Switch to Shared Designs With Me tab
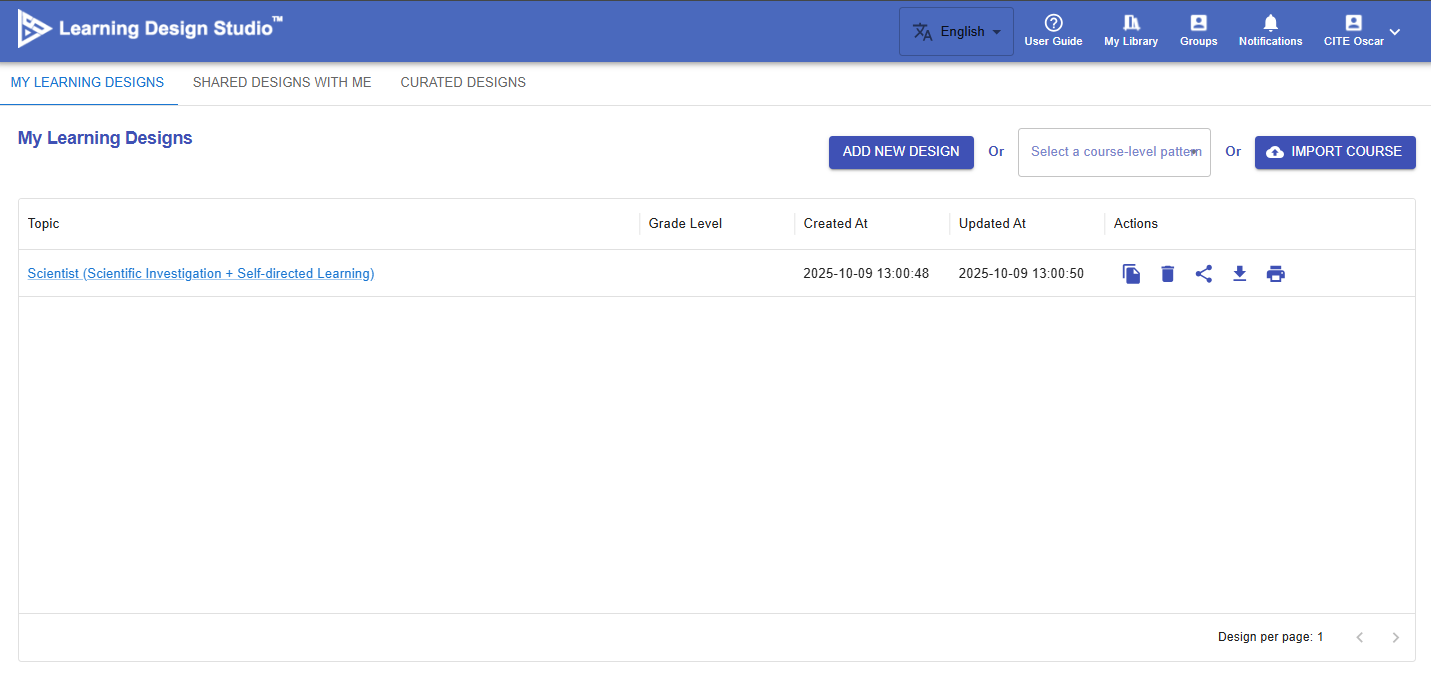 282,83
